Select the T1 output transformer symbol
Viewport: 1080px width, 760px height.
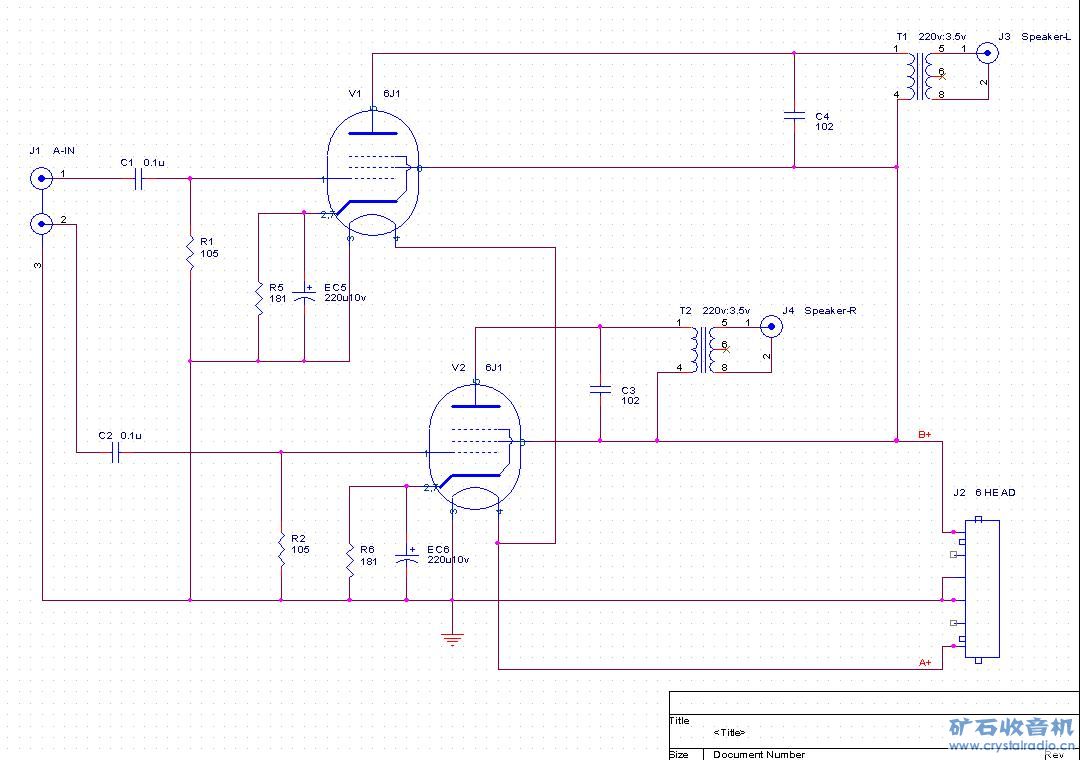click(x=920, y=76)
